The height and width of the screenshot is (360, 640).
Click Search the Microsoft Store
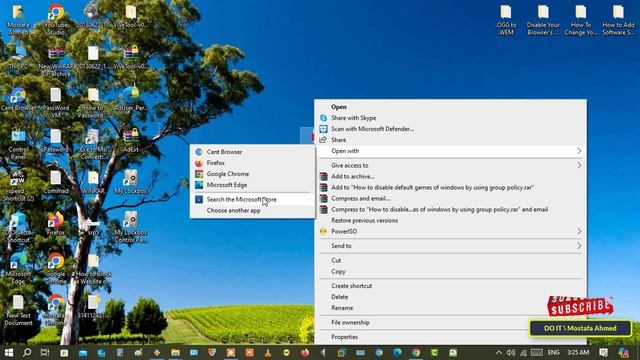[x=252, y=200]
